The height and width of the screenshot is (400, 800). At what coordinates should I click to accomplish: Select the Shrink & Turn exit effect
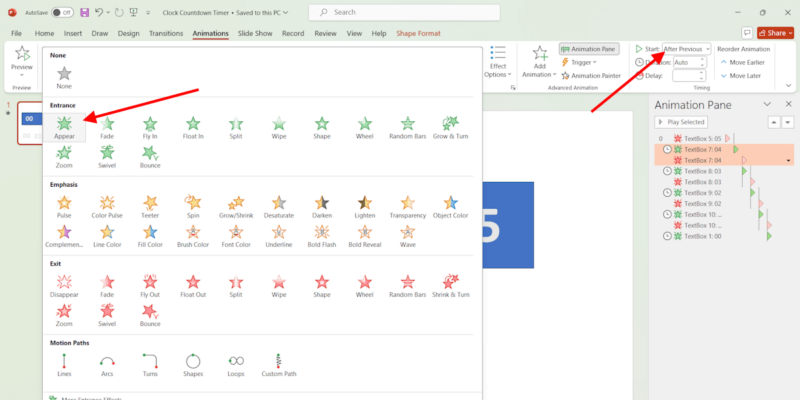coord(451,286)
